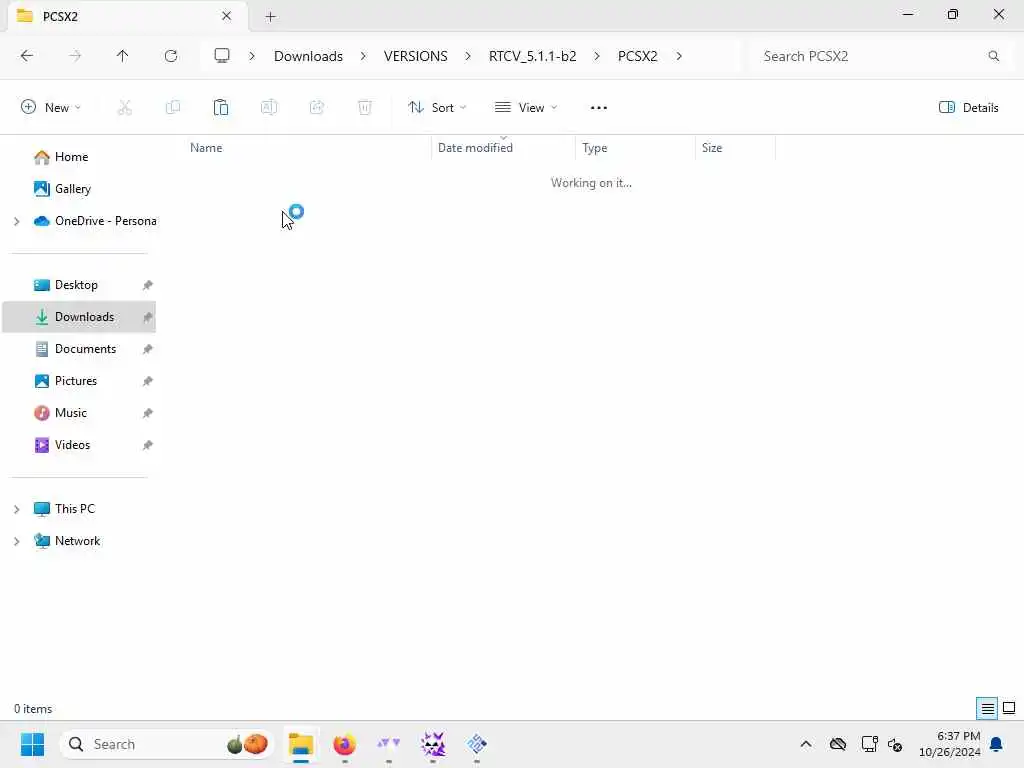Screen dimensions: 1024x768
Task: Click the purple spiky monster taskbar icon
Action: coord(432,744)
